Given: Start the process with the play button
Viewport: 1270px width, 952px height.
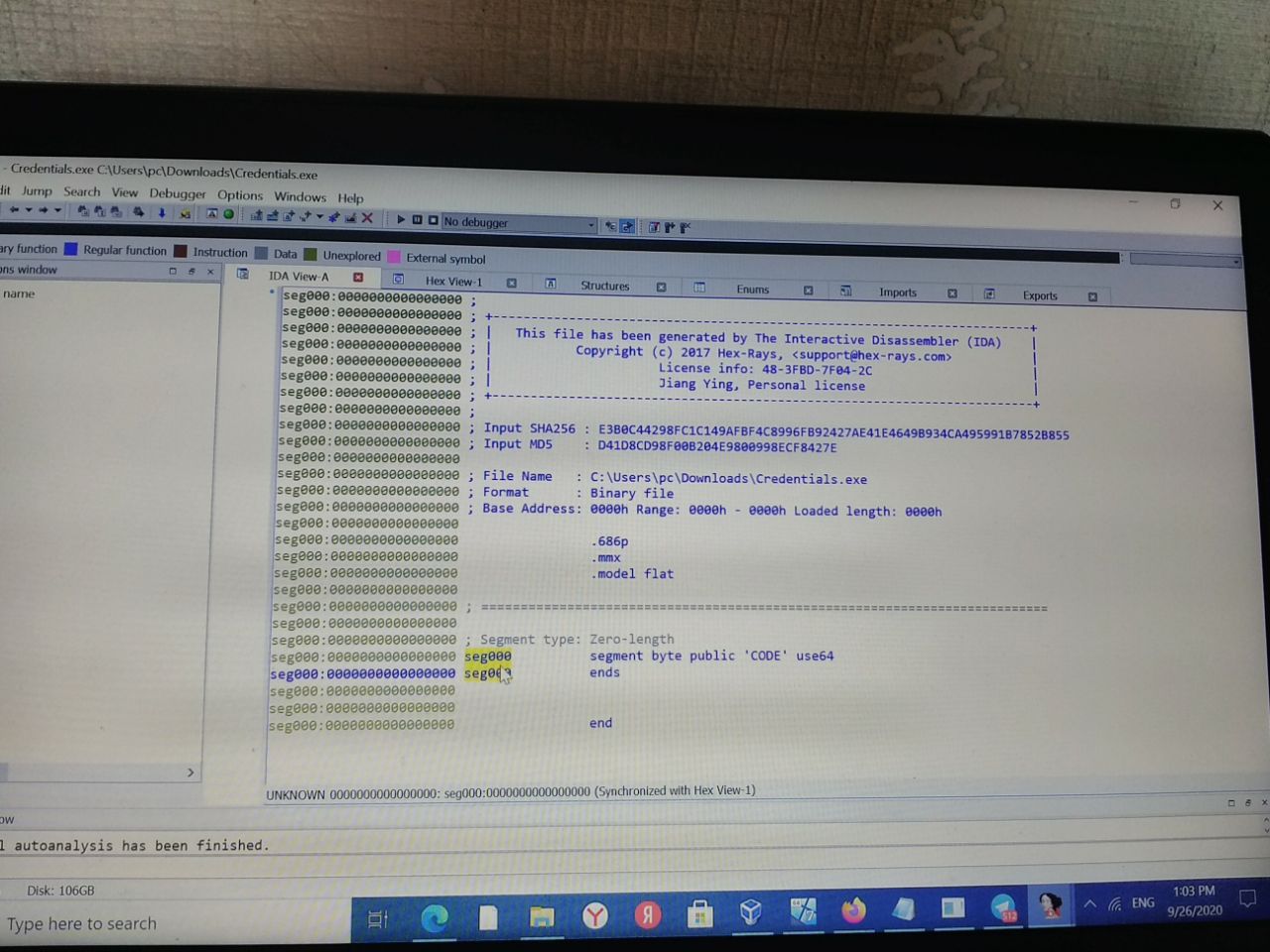Looking at the screenshot, I should coord(401,219).
